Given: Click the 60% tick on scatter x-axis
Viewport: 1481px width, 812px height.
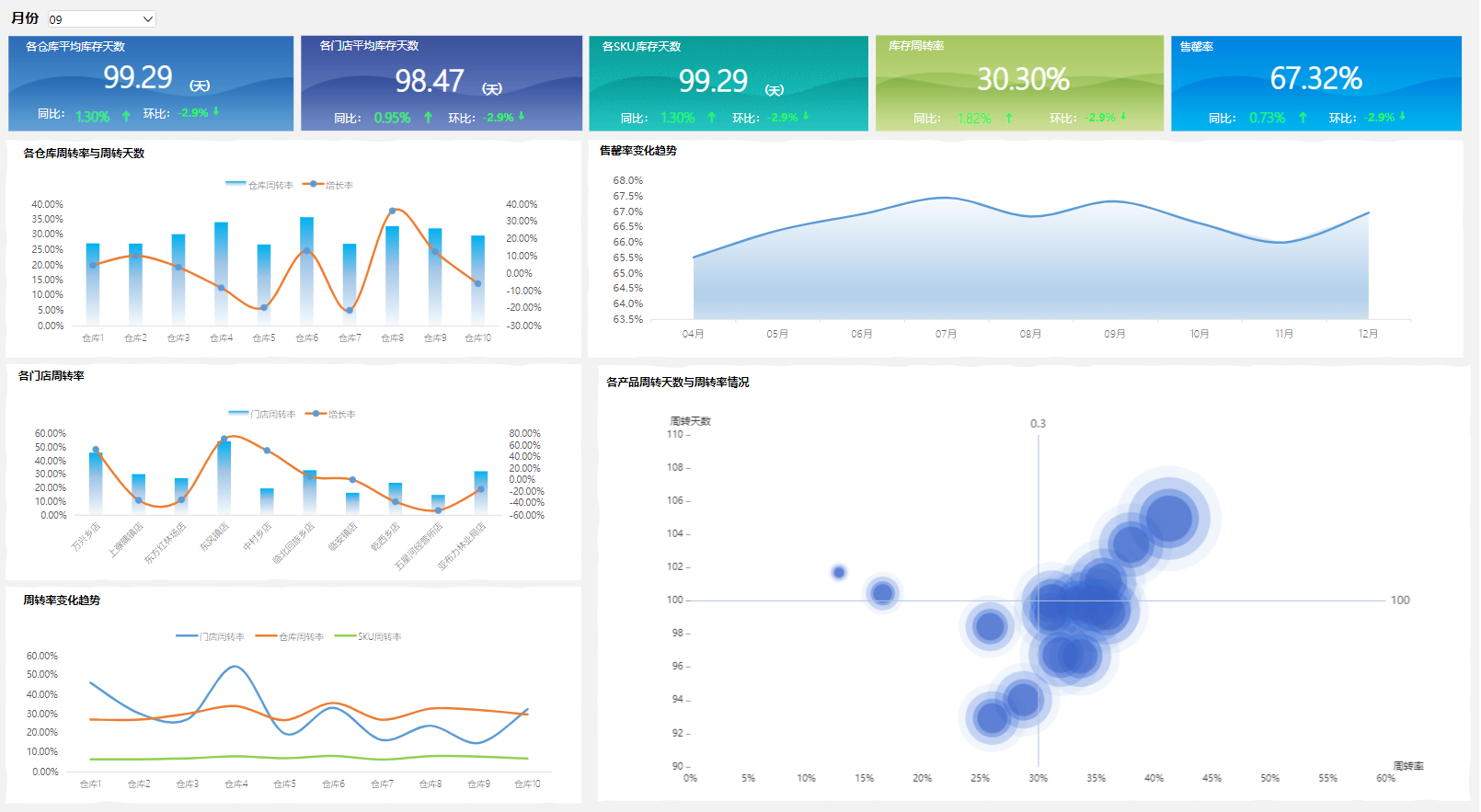Looking at the screenshot, I should tap(1385, 778).
